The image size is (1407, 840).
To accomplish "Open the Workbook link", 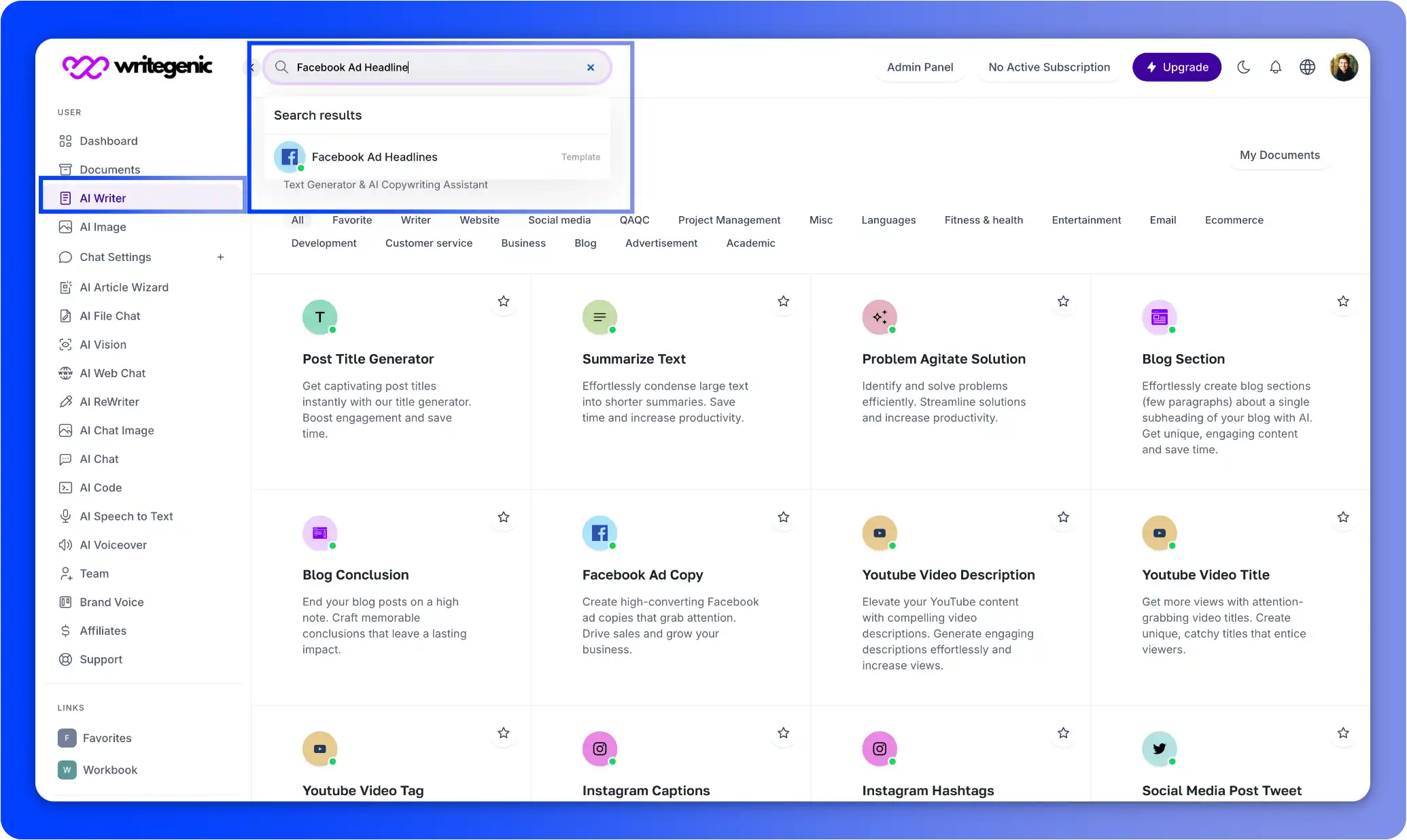I will 97,770.
